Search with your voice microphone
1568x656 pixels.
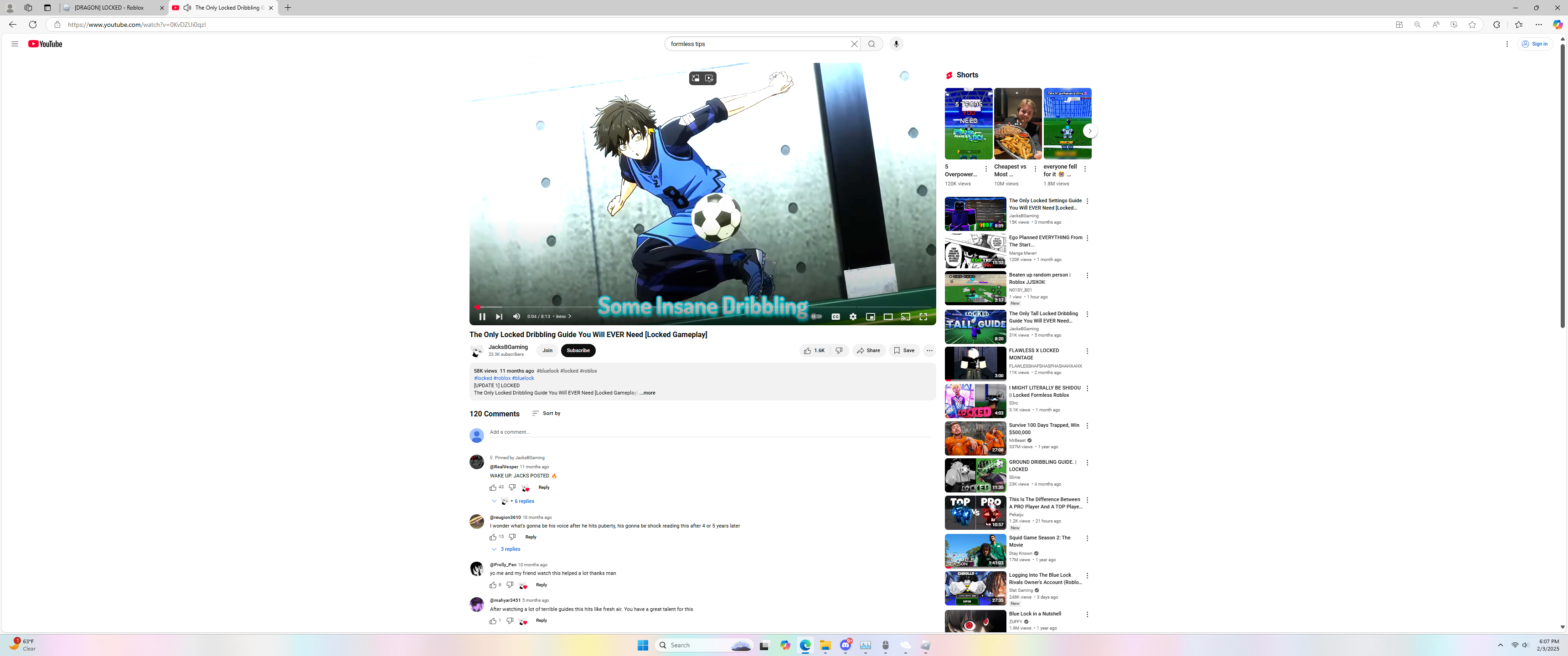tap(896, 44)
